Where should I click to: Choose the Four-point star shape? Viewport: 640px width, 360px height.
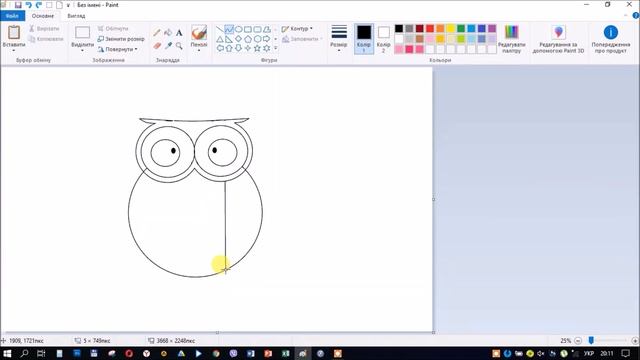click(248, 49)
